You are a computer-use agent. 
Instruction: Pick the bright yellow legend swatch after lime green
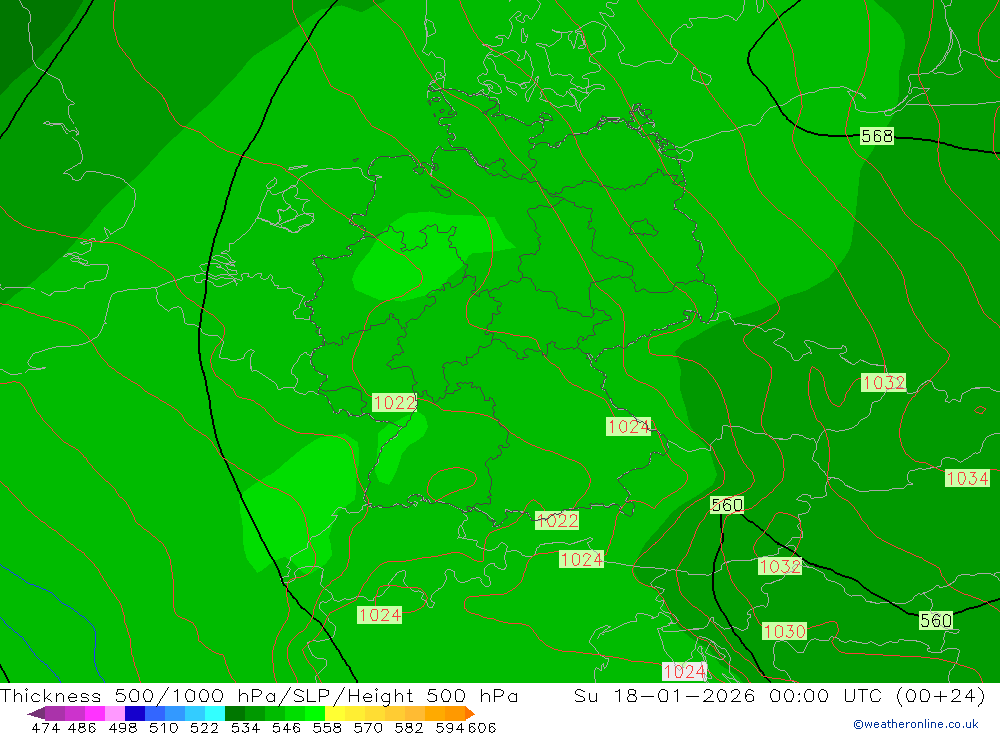pos(335,713)
